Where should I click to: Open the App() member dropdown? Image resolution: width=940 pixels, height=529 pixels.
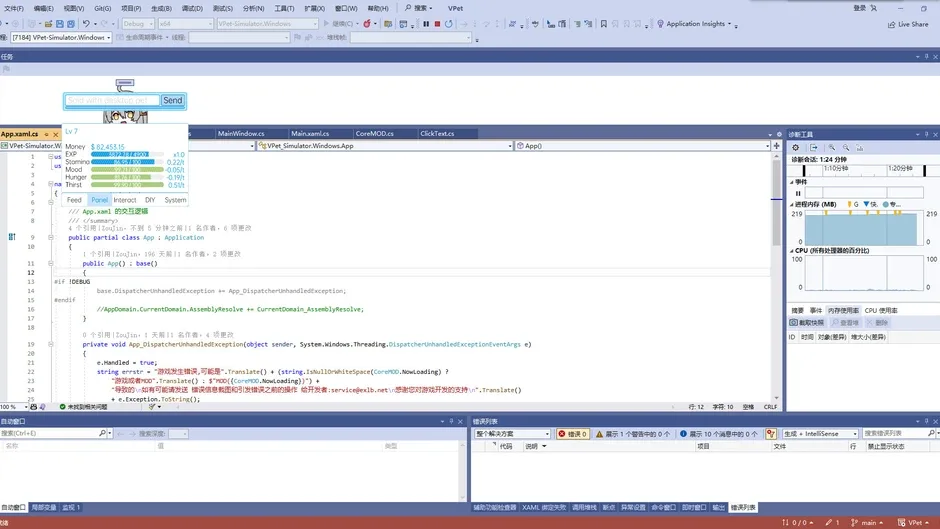(643, 146)
